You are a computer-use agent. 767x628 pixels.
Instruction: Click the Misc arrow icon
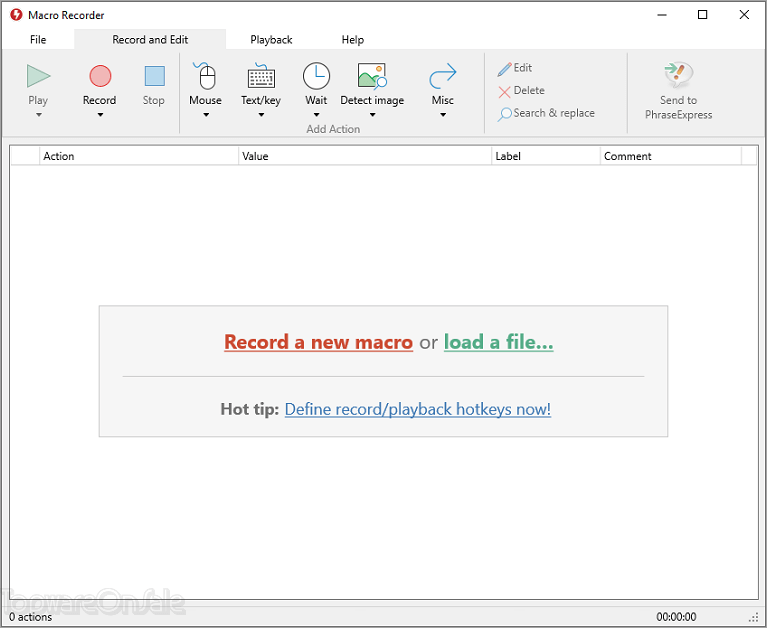pyautogui.click(x=443, y=76)
